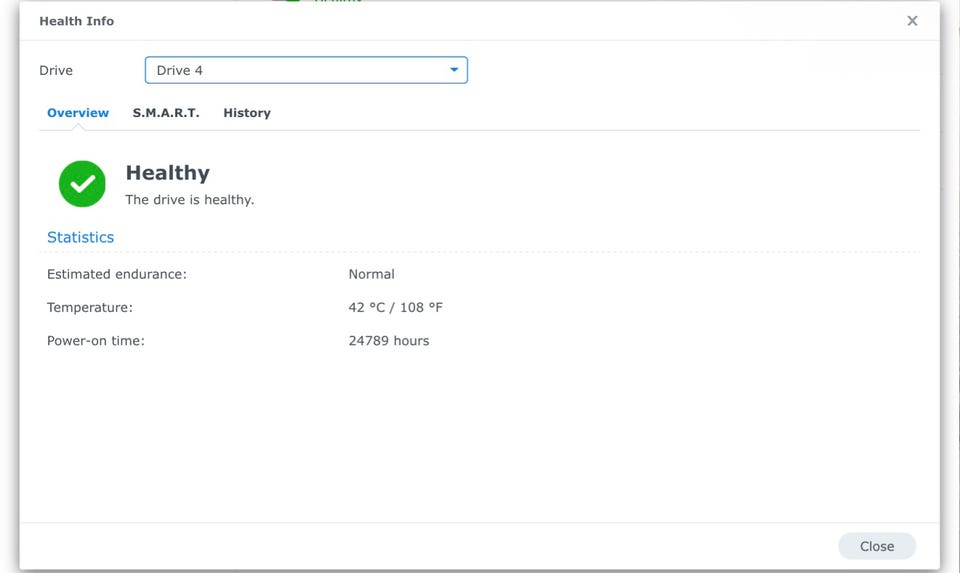This screenshot has height=573, width=960.
Task: Click the green Healthy checkmark icon
Action: (x=82, y=184)
